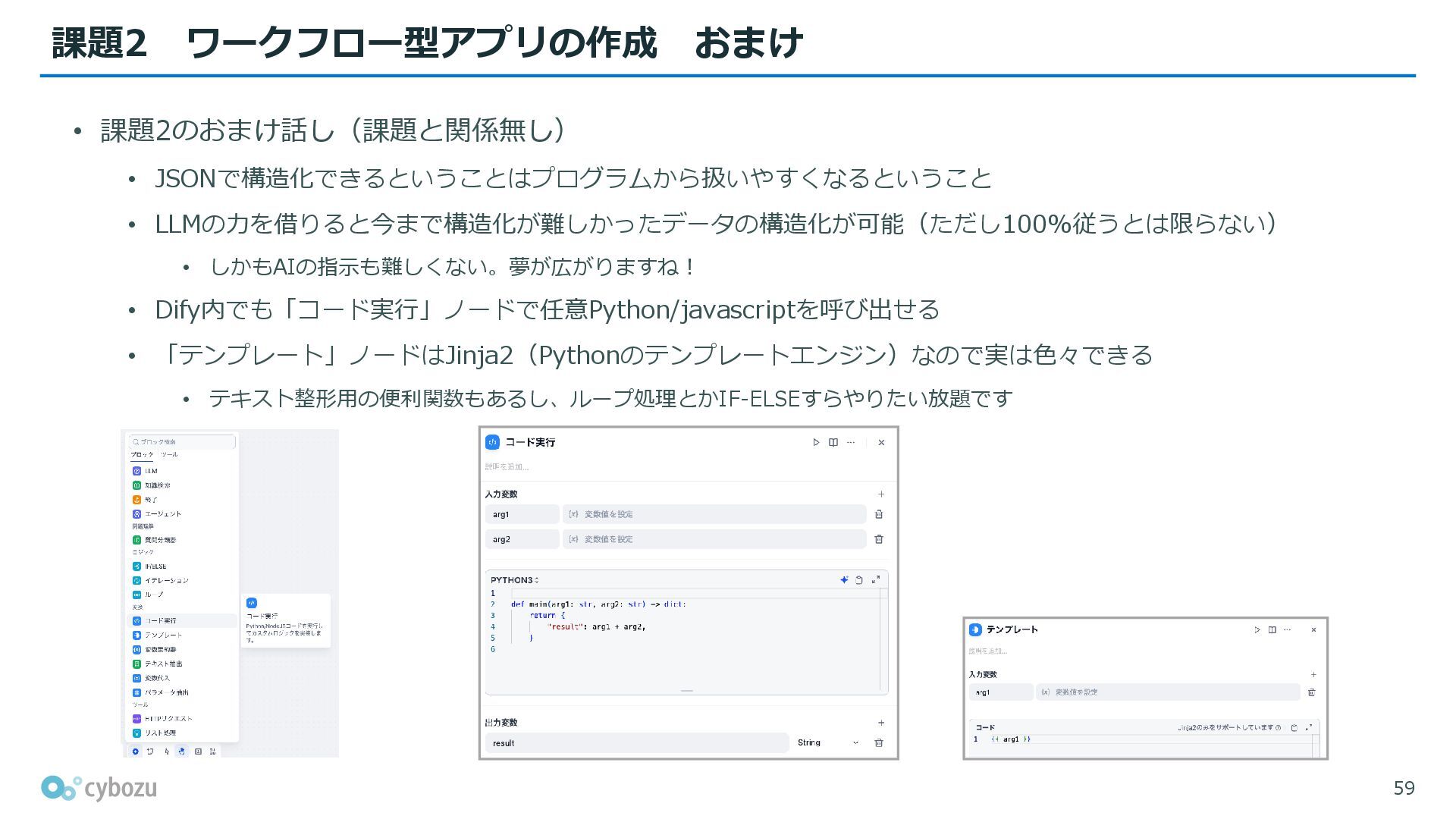Select the コード実行 block in list
The width and height of the screenshot is (1456, 819).
point(183,621)
